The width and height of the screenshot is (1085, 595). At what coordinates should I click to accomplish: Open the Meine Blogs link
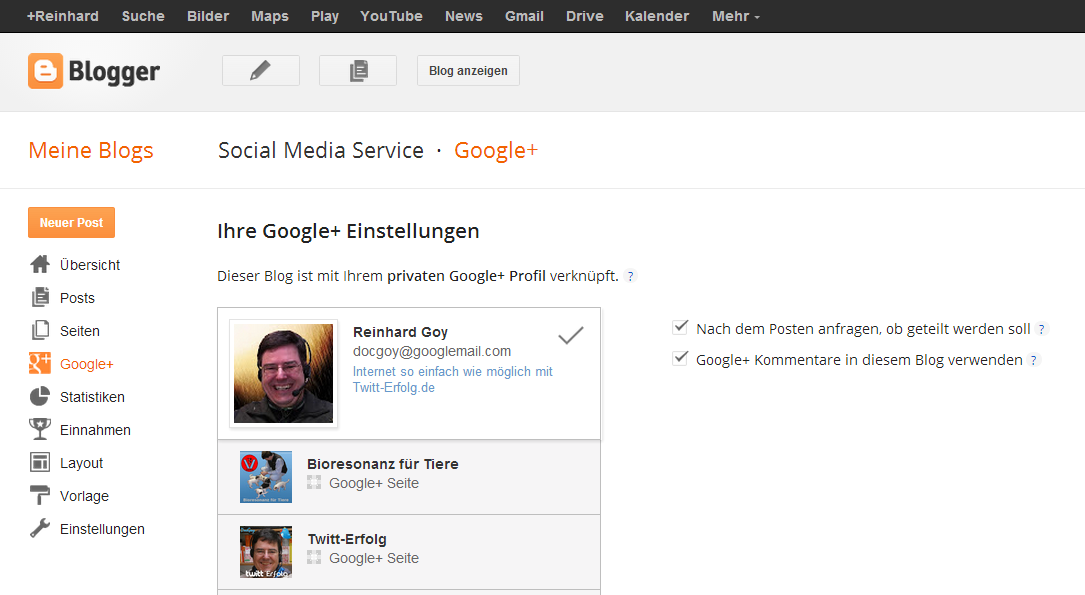pyautogui.click(x=91, y=151)
